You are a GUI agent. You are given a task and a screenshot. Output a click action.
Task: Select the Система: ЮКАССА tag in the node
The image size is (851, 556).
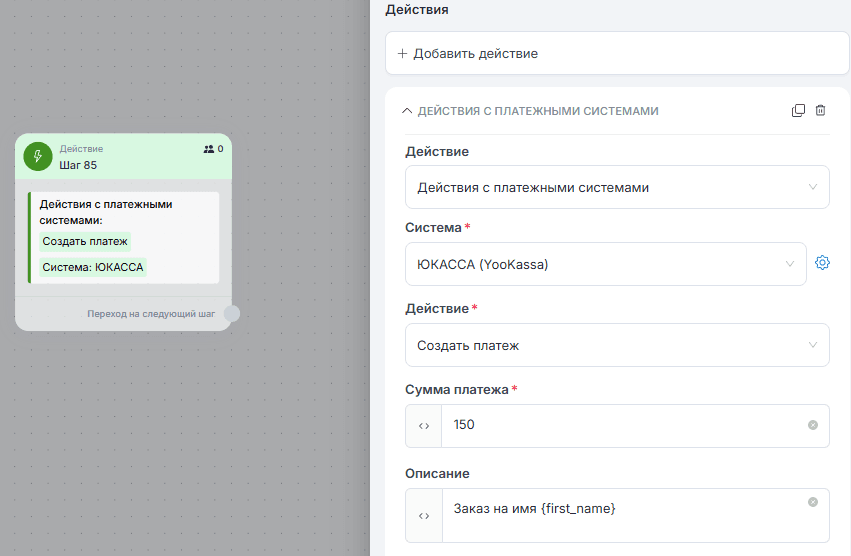click(93, 268)
